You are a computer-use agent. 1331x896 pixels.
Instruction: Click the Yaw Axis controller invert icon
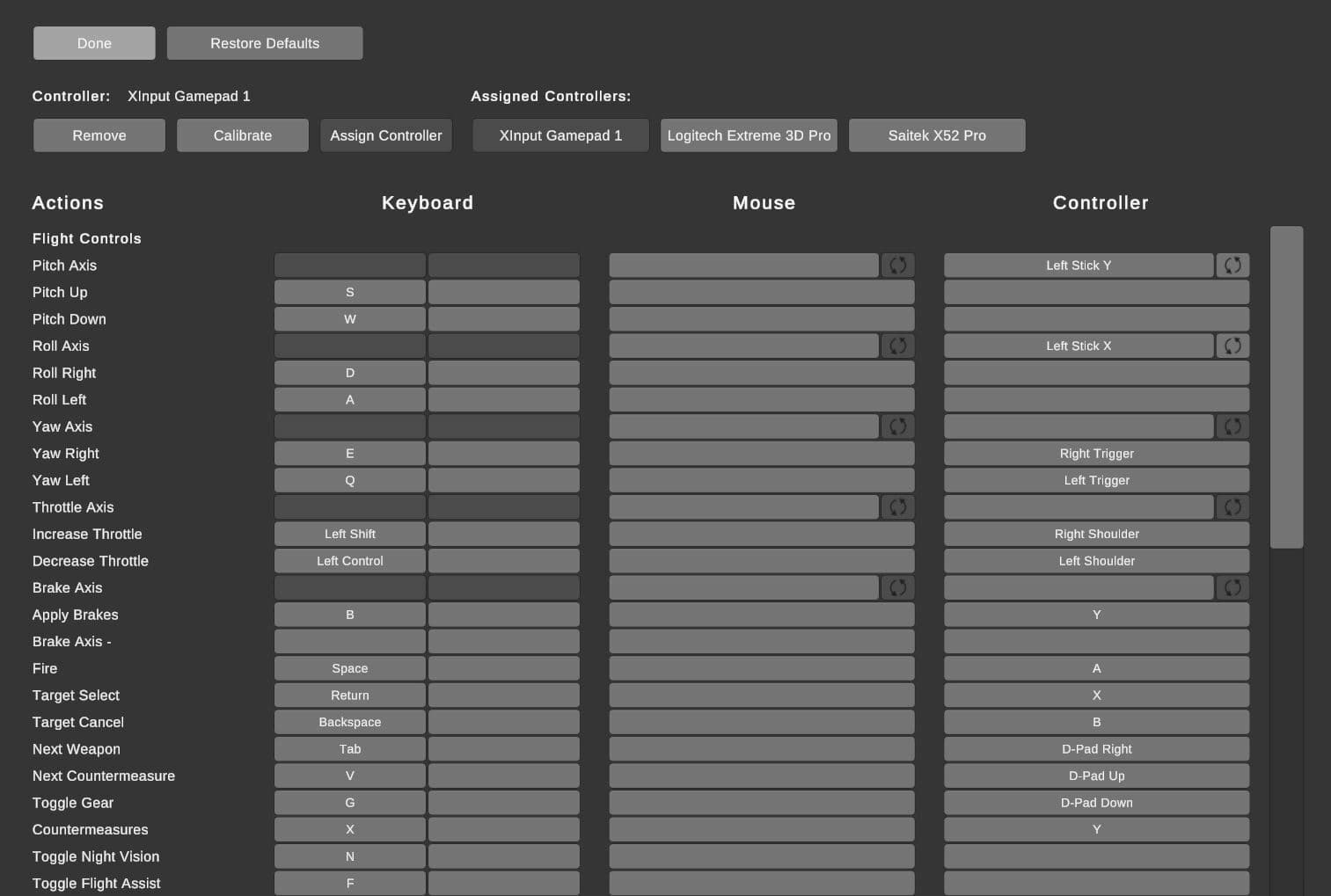tap(1232, 426)
